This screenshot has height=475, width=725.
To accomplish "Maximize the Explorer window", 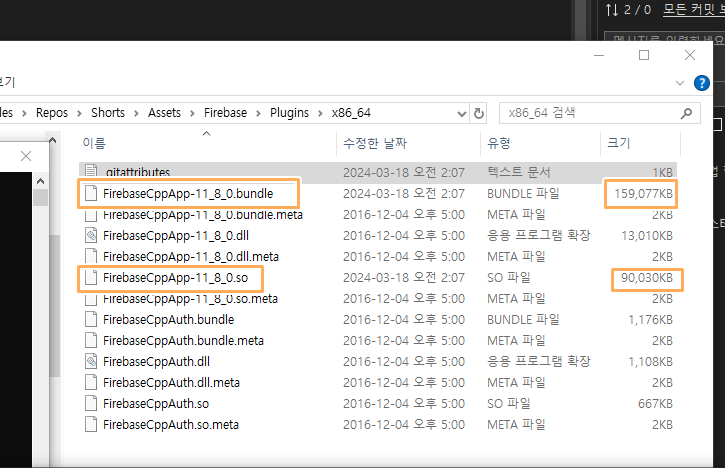I will [x=644, y=56].
